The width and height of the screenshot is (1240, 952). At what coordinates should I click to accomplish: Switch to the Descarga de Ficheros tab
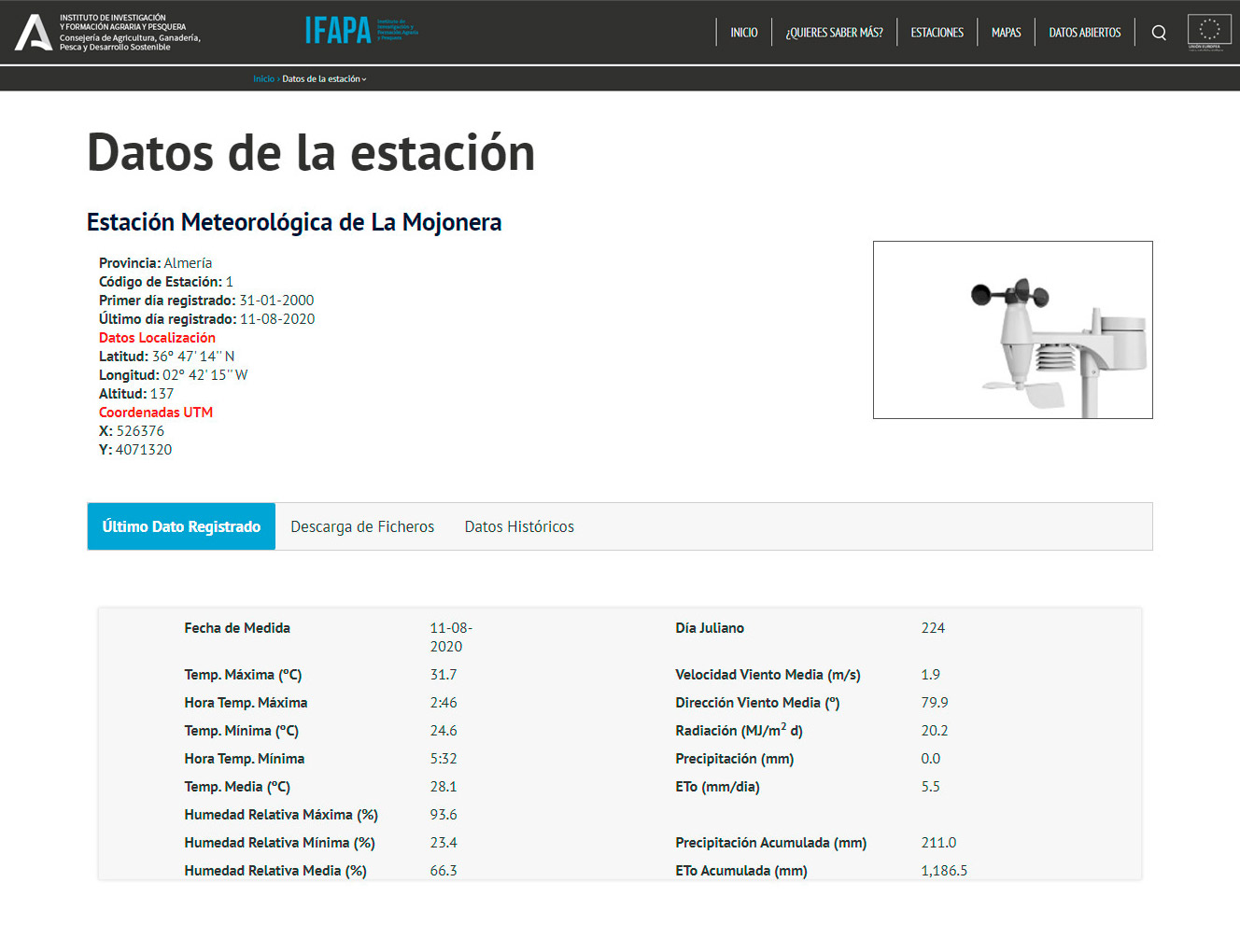[362, 526]
